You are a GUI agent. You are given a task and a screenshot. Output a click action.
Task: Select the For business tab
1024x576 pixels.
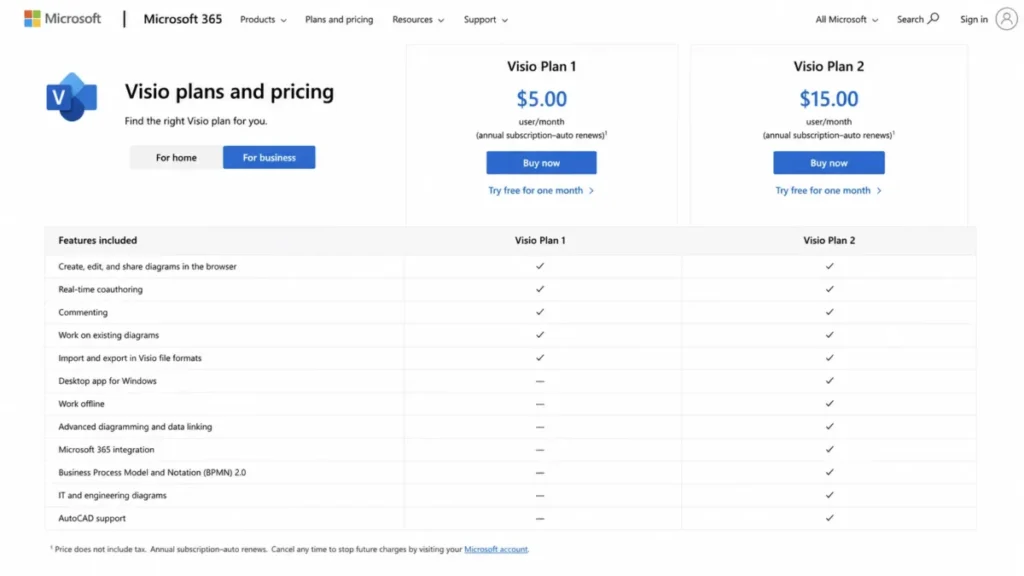269,157
